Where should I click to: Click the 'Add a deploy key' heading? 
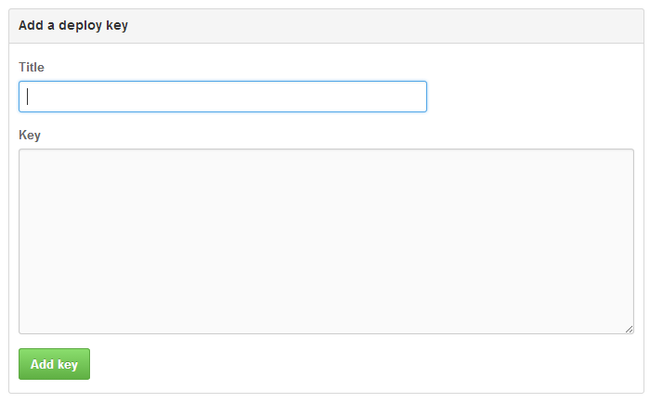pos(73,25)
